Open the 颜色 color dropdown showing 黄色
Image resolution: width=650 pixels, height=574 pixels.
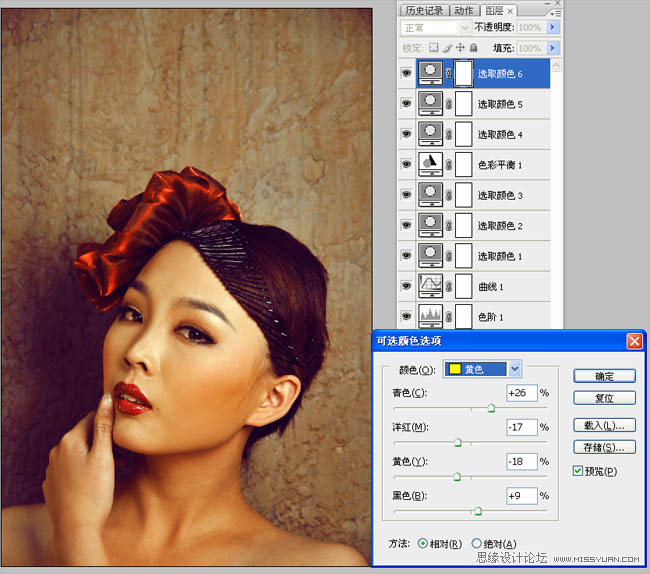click(x=515, y=369)
